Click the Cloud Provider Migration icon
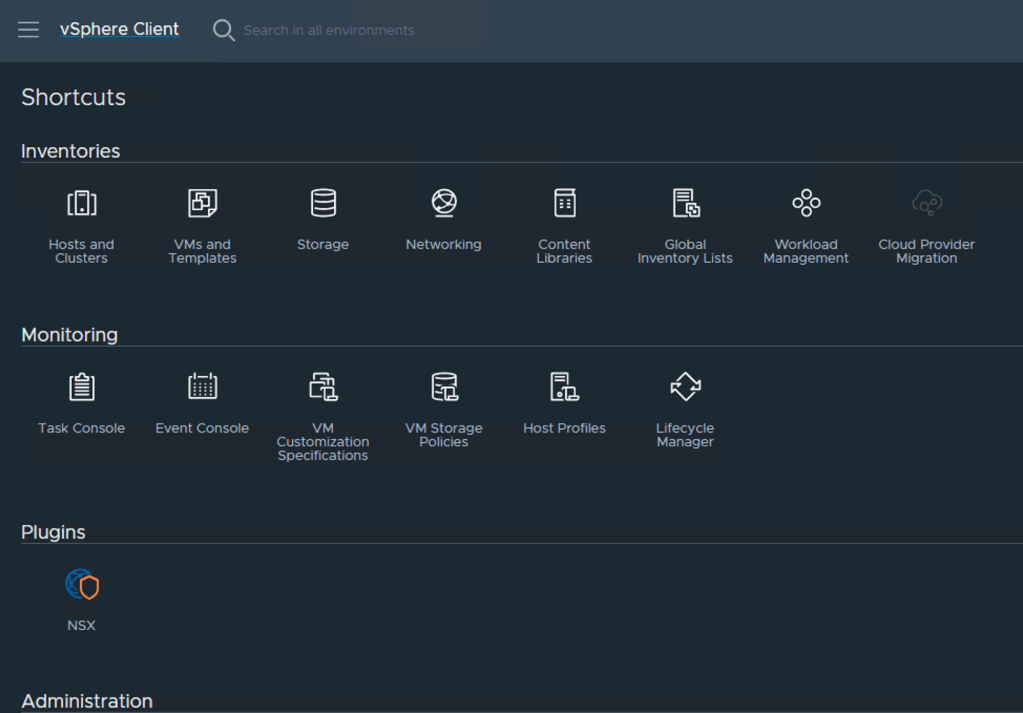The width and height of the screenshot is (1023, 713). [x=927, y=204]
